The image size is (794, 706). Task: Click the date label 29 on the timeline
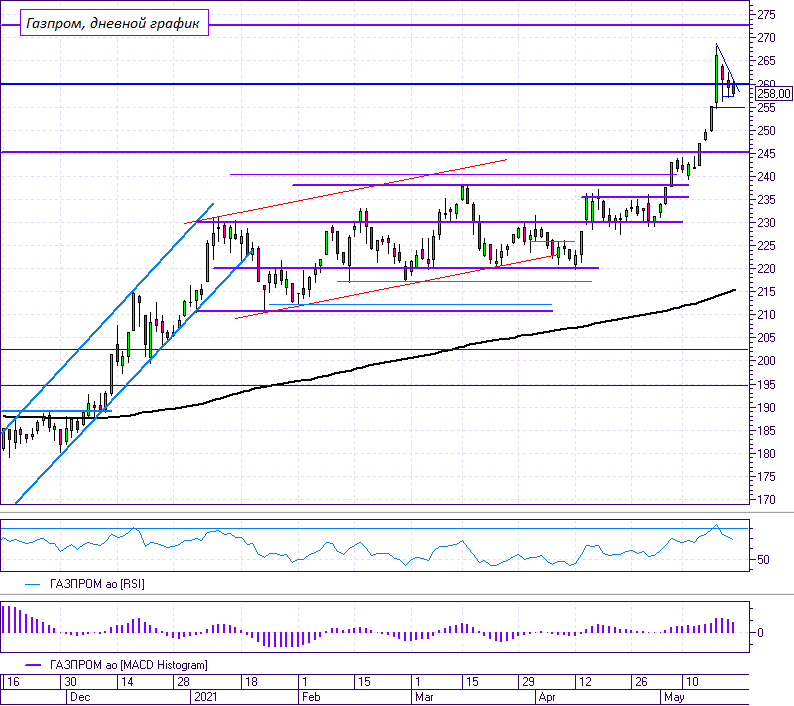[x=528, y=682]
